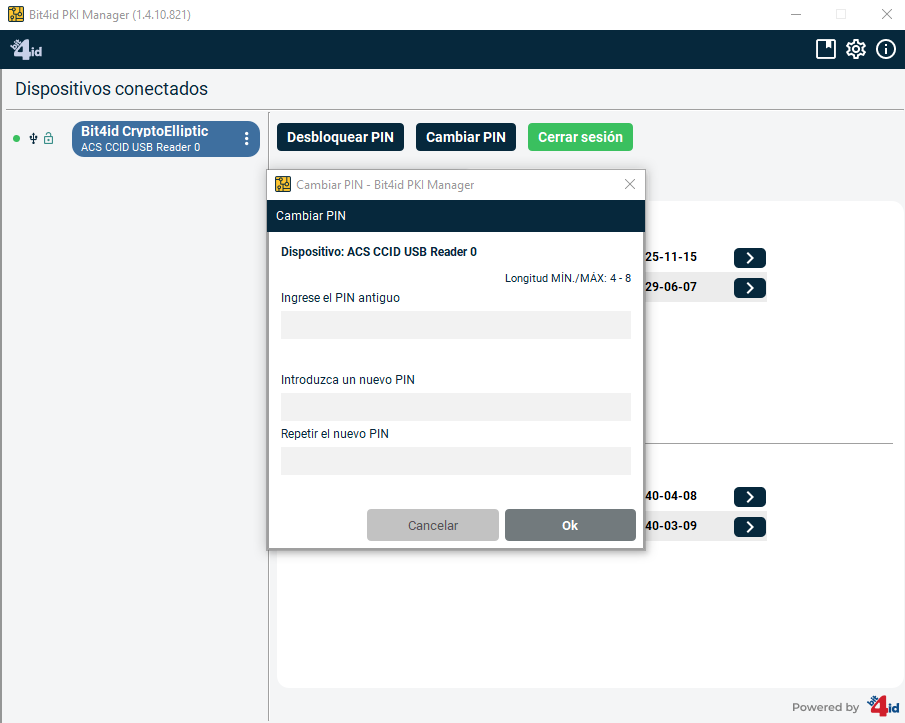The image size is (905, 723).
Task: Confirm with the Ok button
Action: pos(570,525)
